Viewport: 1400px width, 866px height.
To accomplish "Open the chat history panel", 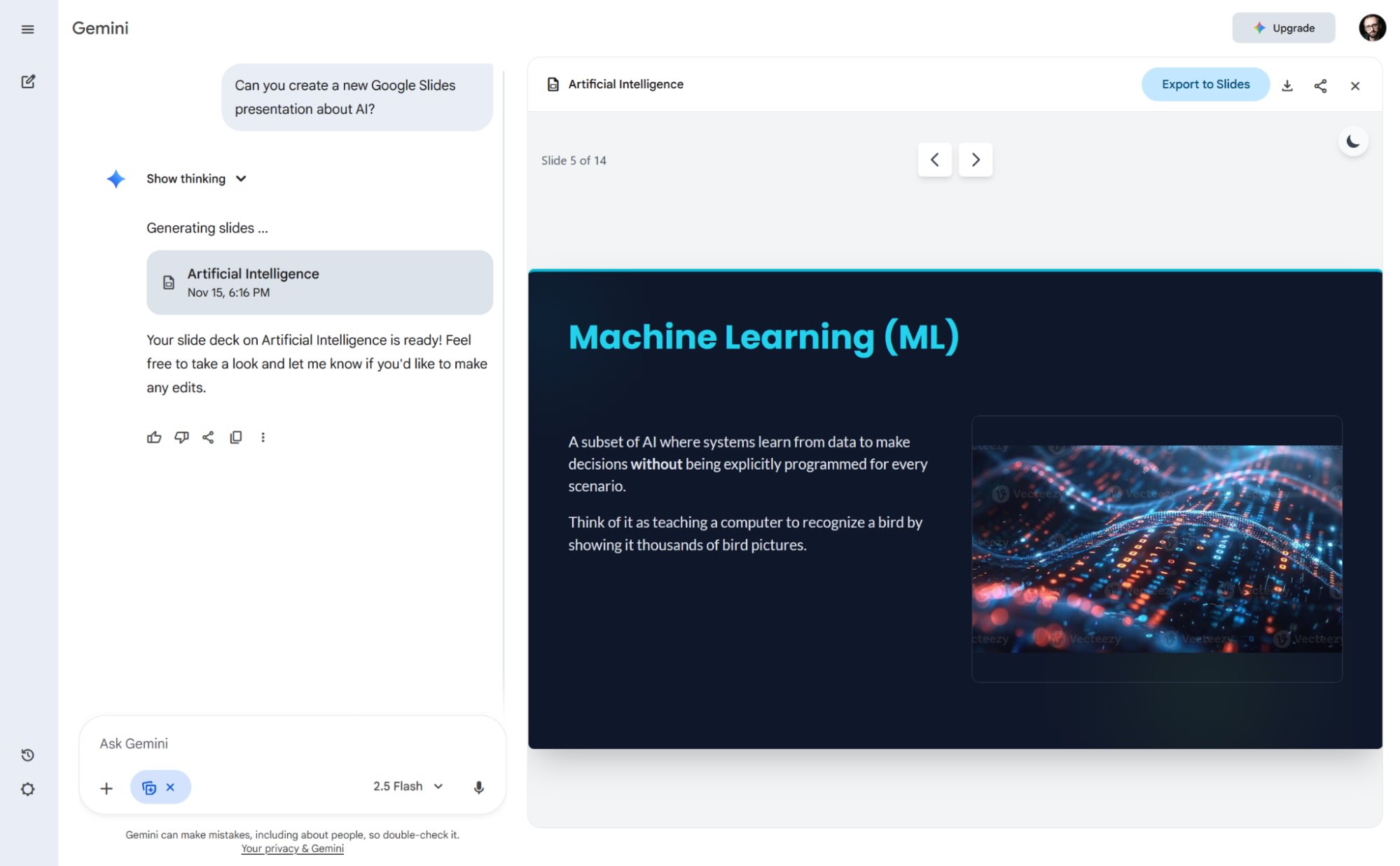I will pos(28,755).
